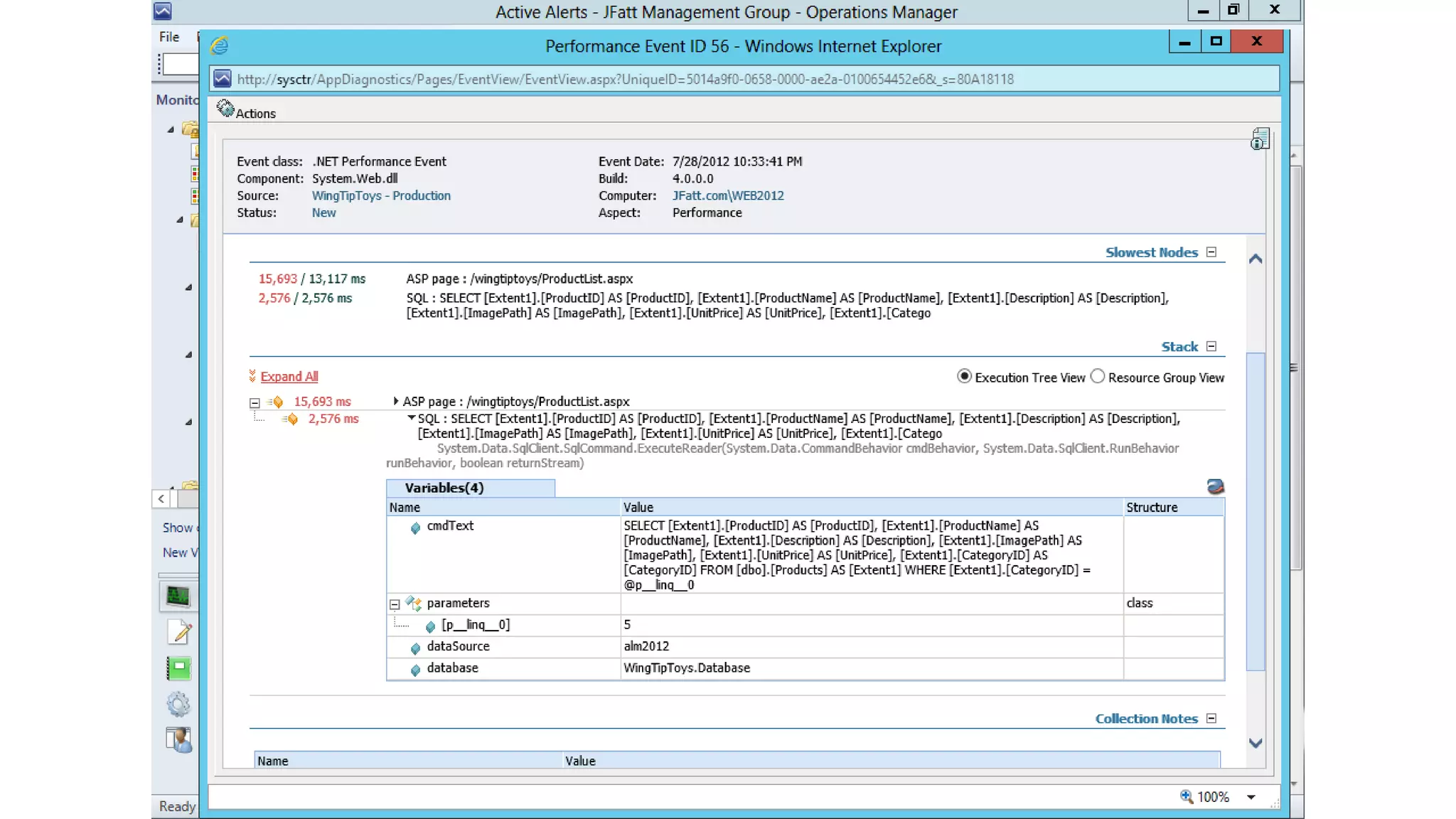Click the Monitoring workspace icon in left pane

pos(178,596)
